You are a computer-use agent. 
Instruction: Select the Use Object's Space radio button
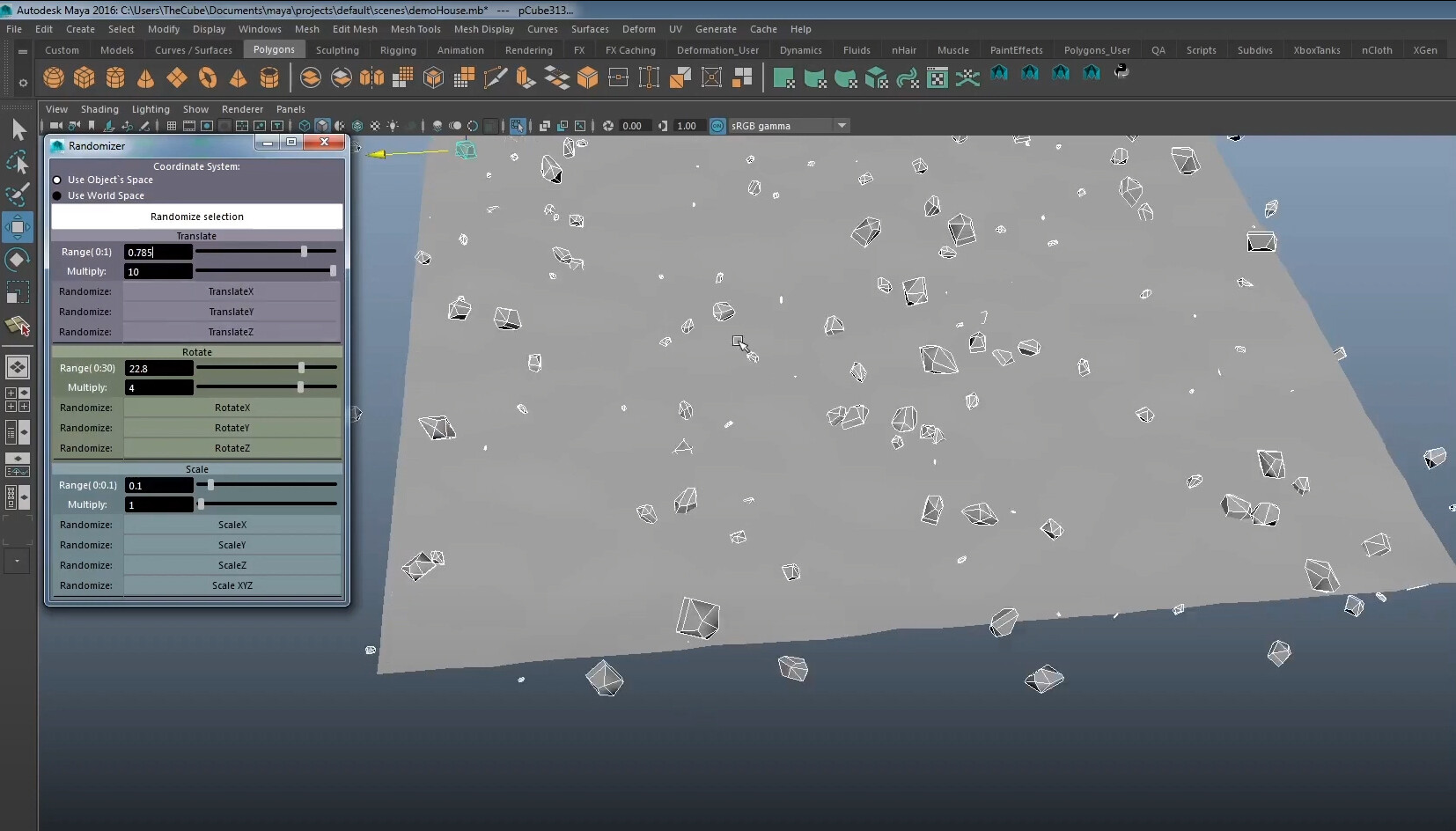57,180
